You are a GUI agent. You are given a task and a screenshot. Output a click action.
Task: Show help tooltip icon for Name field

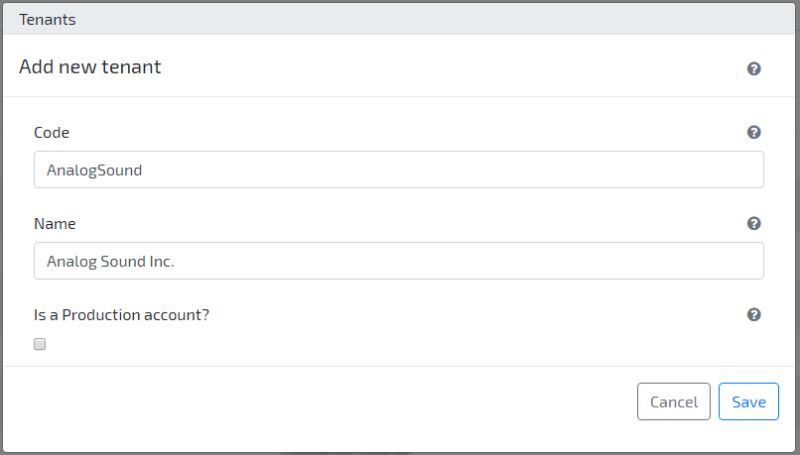[x=754, y=223]
